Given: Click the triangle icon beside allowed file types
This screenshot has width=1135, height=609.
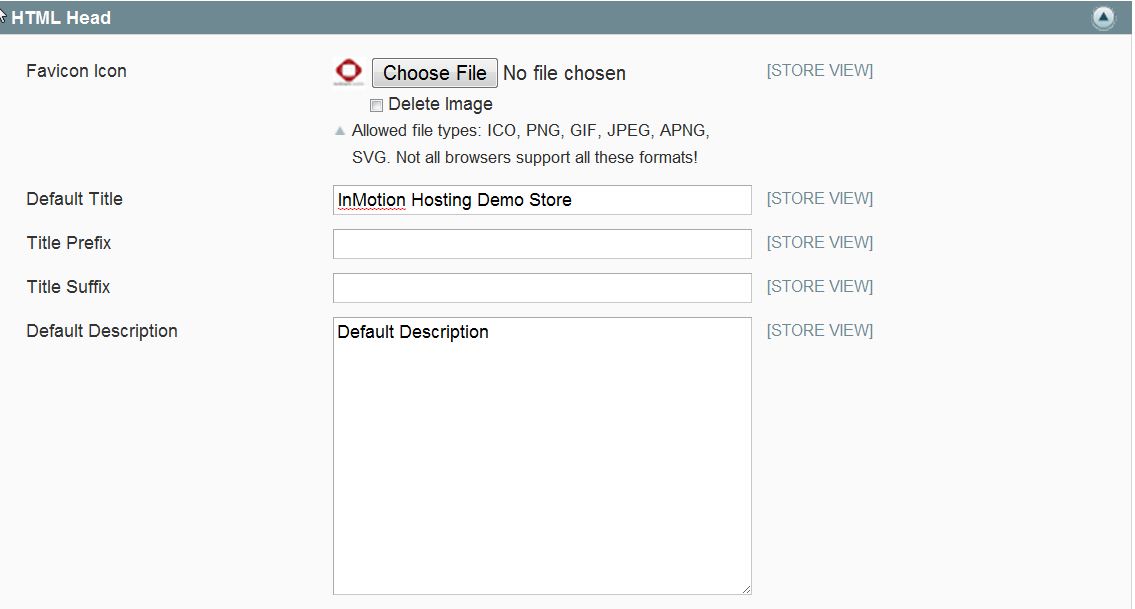Looking at the screenshot, I should (x=340, y=130).
